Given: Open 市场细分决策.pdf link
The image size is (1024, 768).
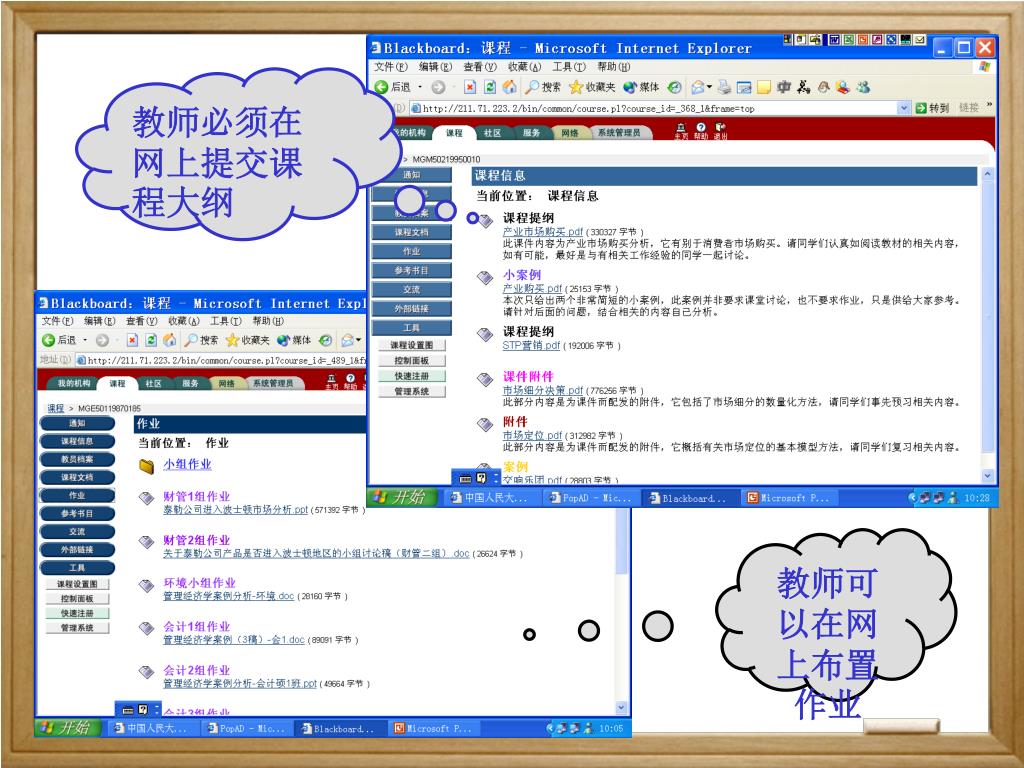Looking at the screenshot, I should (x=542, y=391).
